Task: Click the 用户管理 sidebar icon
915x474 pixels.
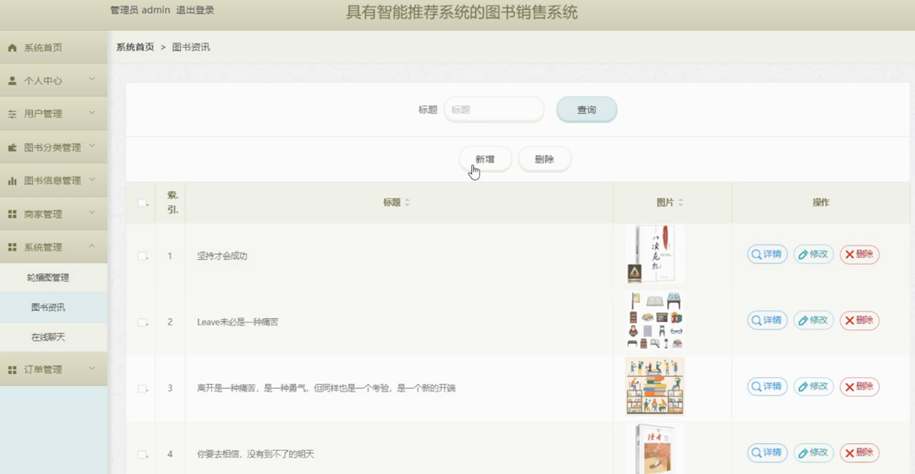Action: point(12,114)
